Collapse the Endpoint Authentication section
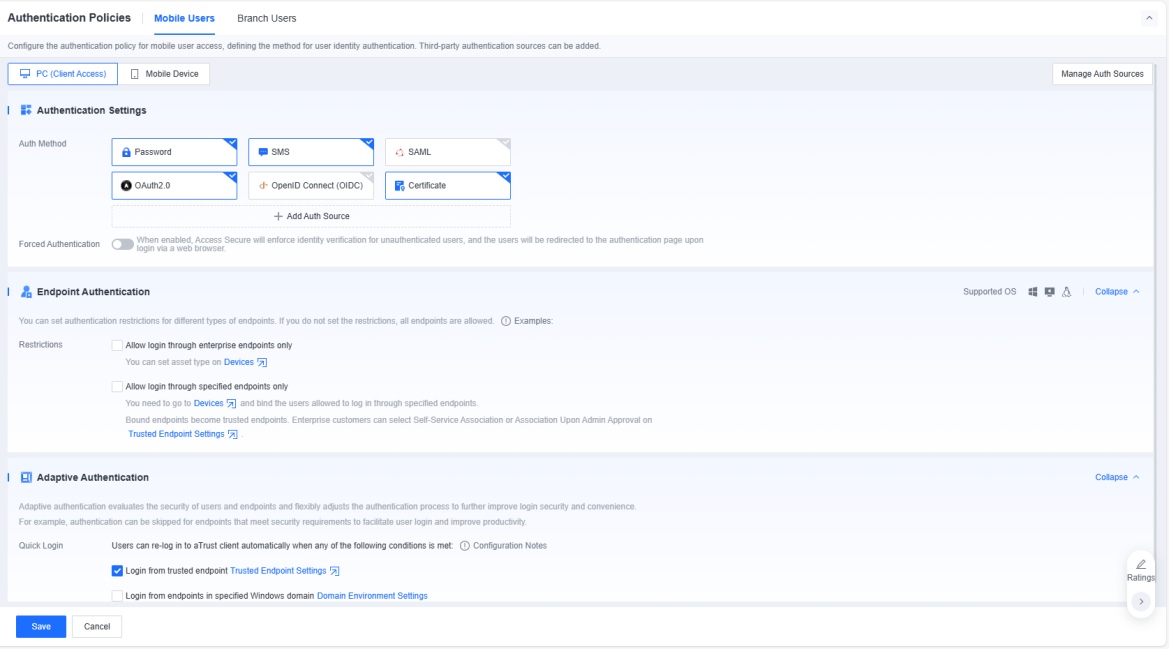1169x649 pixels. coord(1117,292)
